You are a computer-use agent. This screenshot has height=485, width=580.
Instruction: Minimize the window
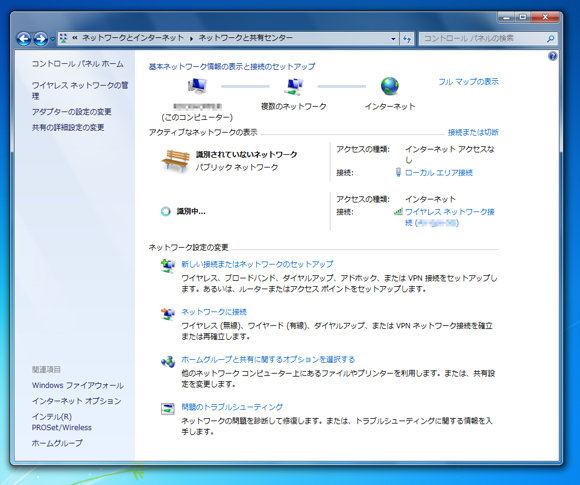point(506,17)
